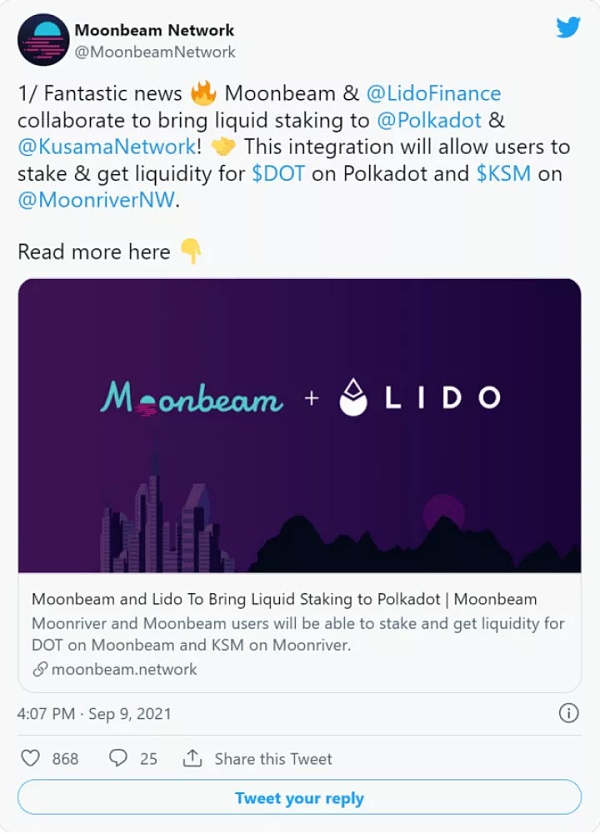This screenshot has width=600, height=834.
Task: Click the Twitter bird logo
Action: coord(568,28)
